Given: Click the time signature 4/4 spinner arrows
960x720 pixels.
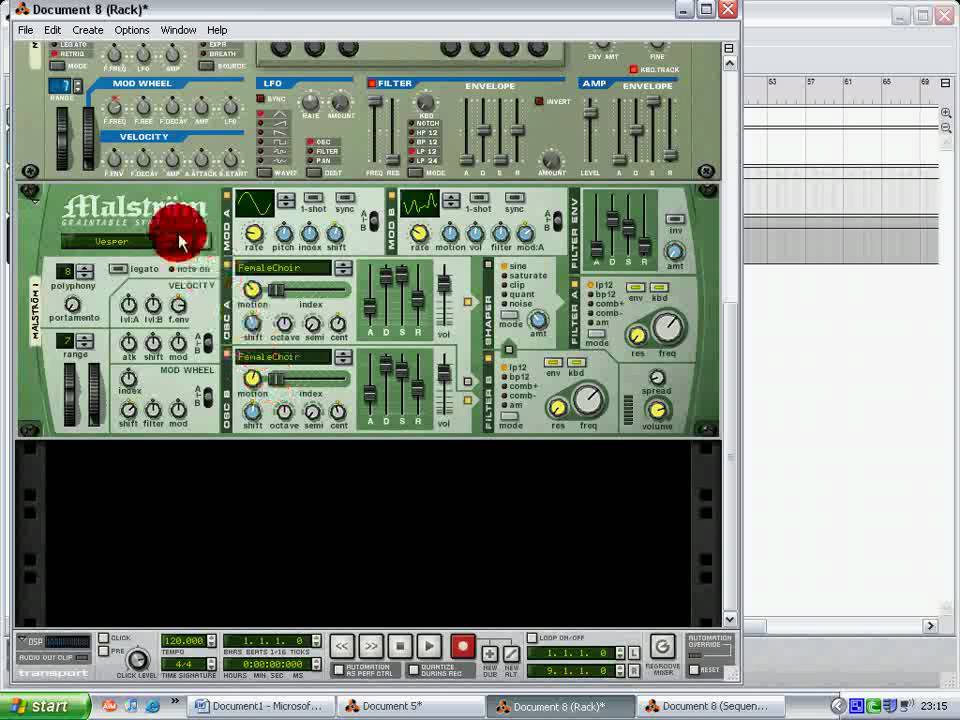Looking at the screenshot, I should (x=211, y=664).
